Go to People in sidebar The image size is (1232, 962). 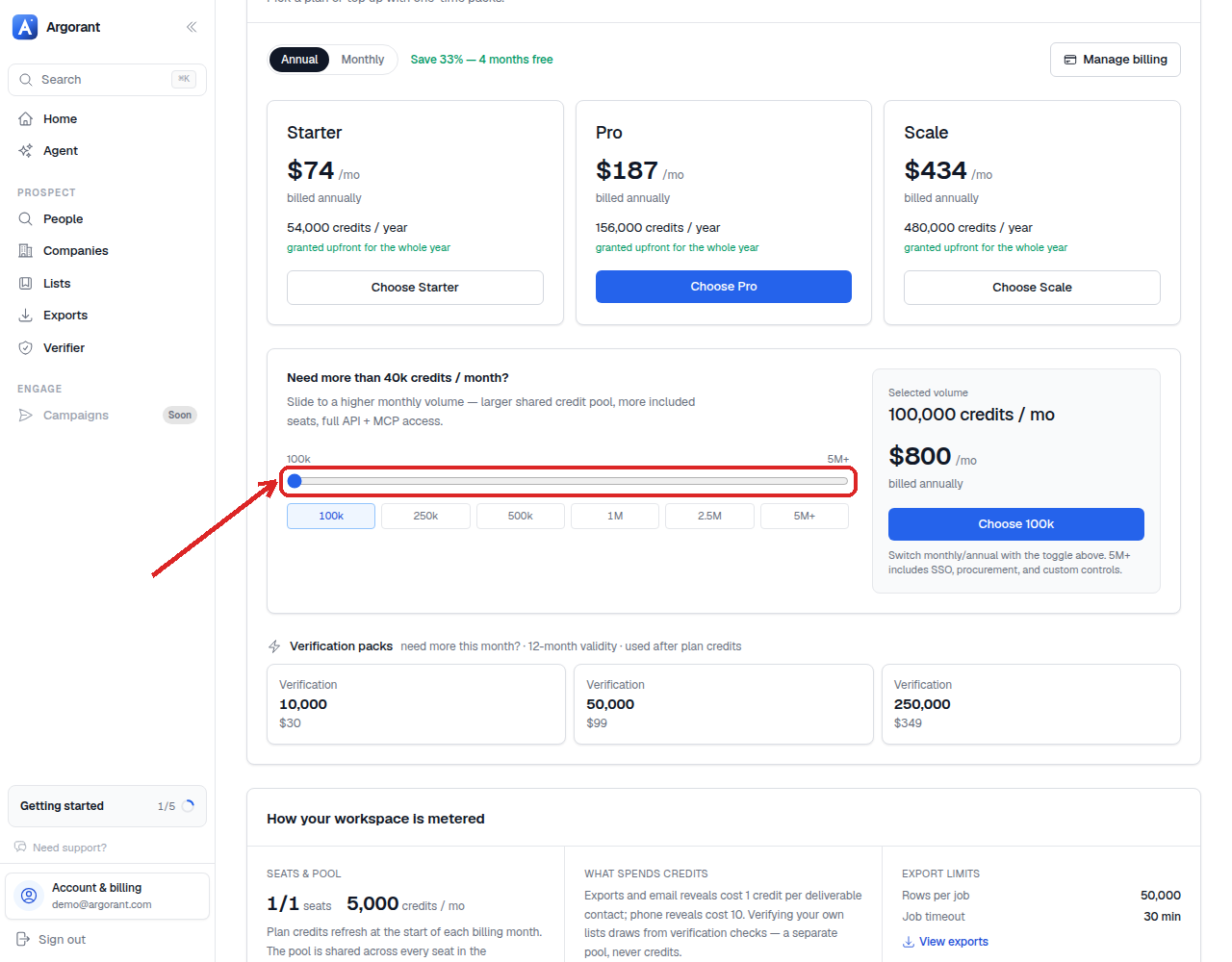click(x=107, y=219)
